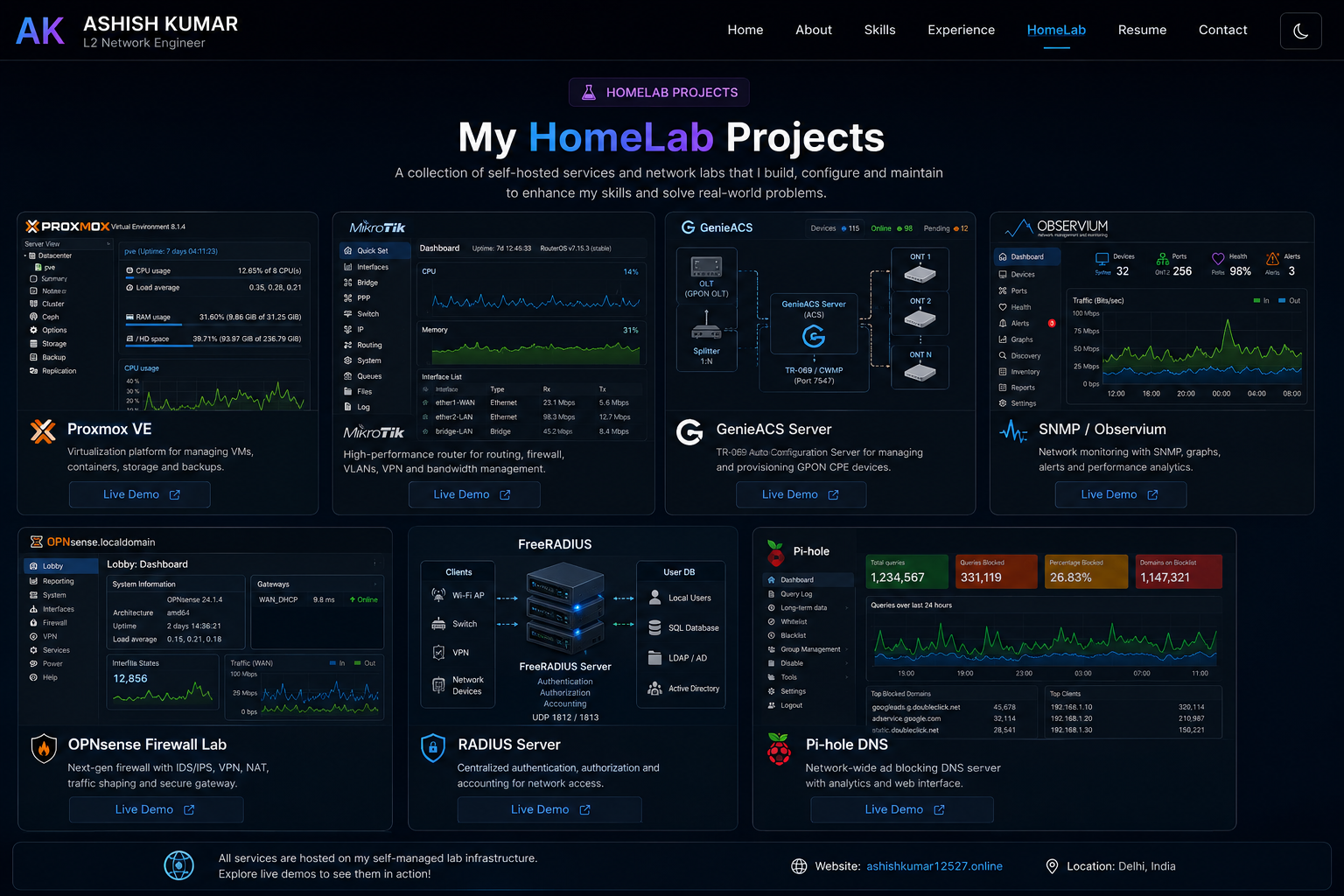Open SNMP / Observium Live Demo
Screen dimensions: 1344x896
[1121, 494]
